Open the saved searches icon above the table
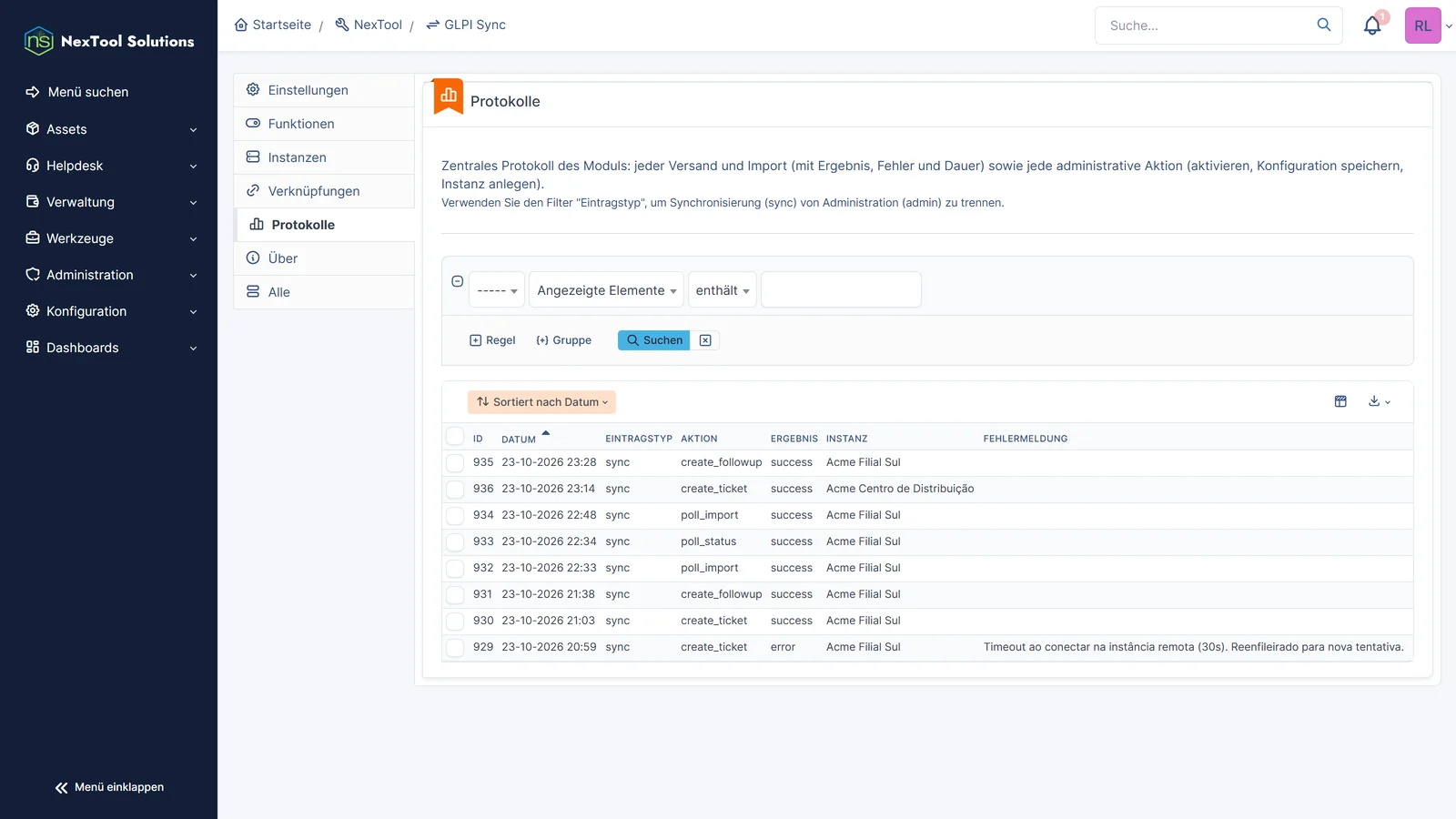 1340,401
